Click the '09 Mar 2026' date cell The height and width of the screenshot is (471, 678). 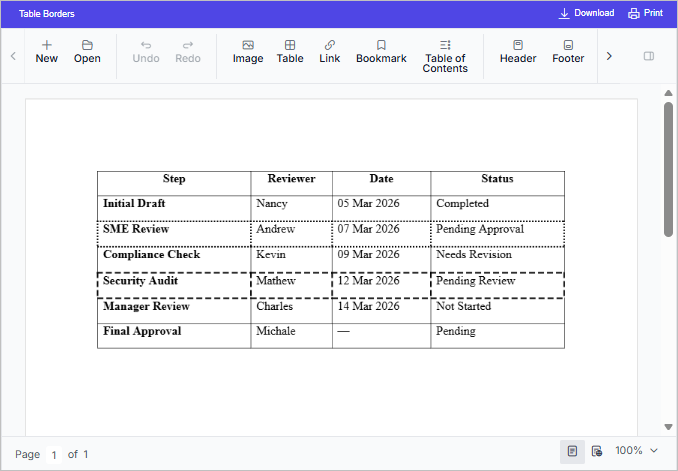point(381,260)
